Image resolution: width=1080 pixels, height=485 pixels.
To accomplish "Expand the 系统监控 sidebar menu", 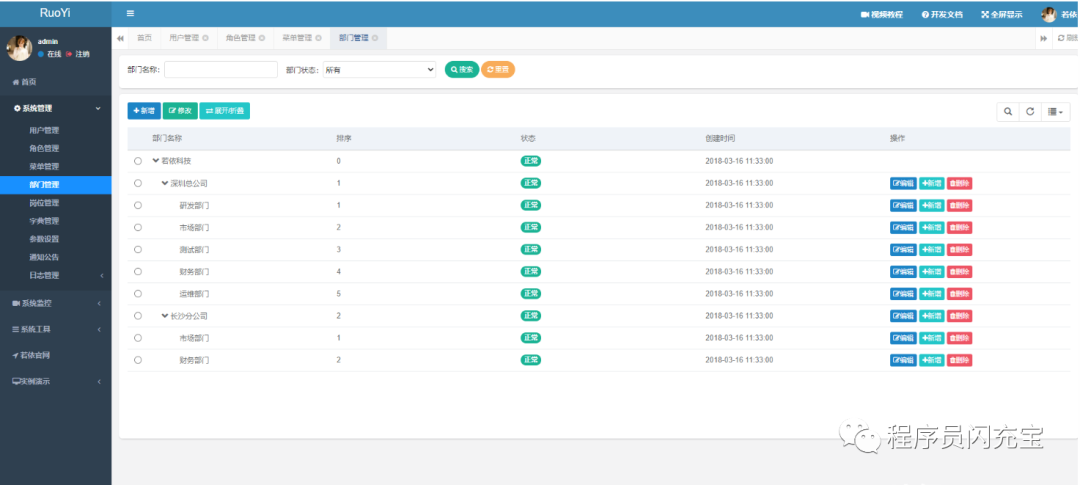I will (56, 303).
